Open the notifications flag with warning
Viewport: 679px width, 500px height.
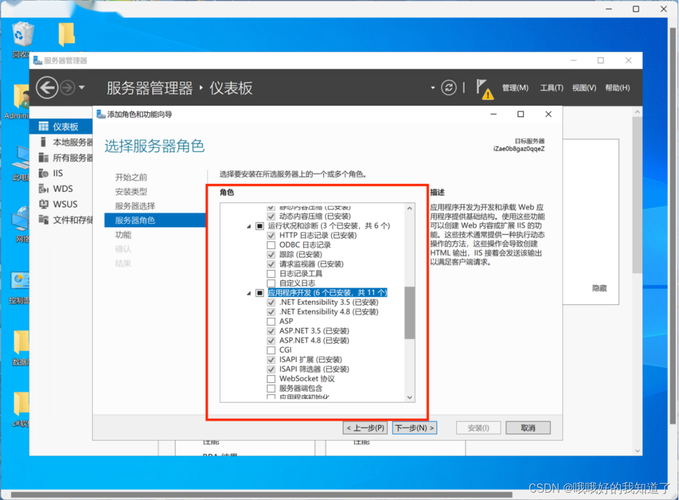483,89
